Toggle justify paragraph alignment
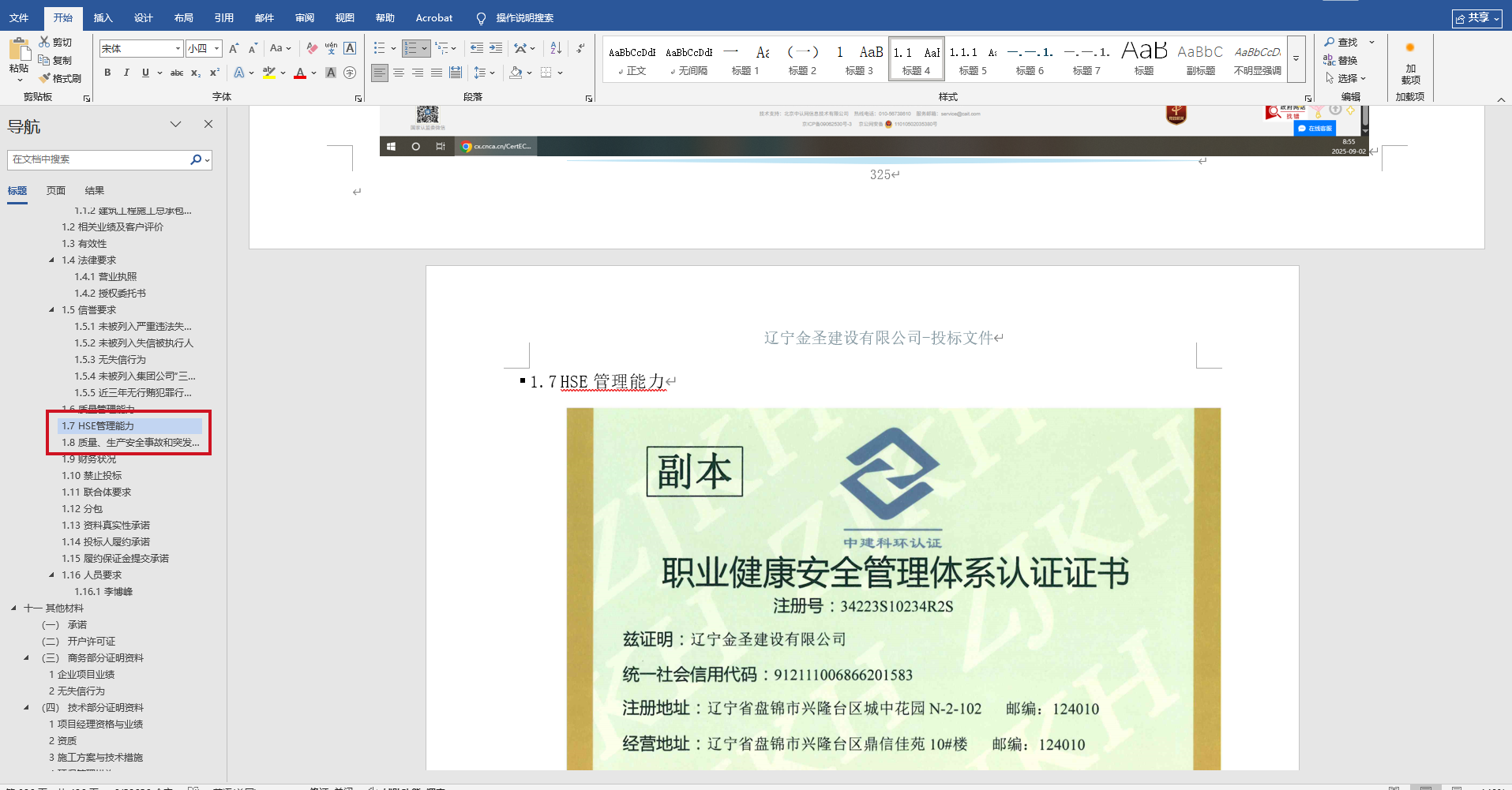 tap(437, 73)
